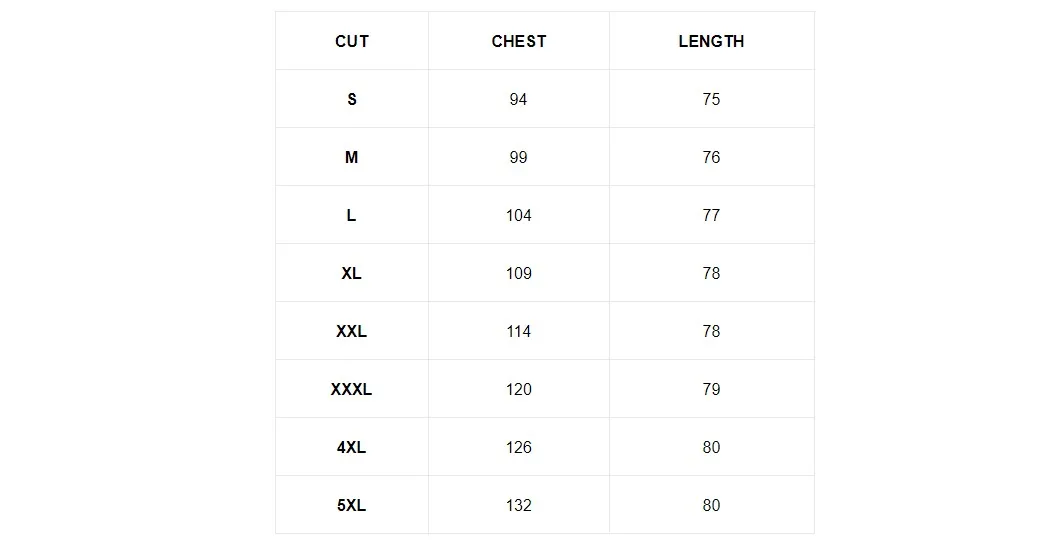Select chest value 99 in M row
The image size is (1045, 541).
click(518, 157)
